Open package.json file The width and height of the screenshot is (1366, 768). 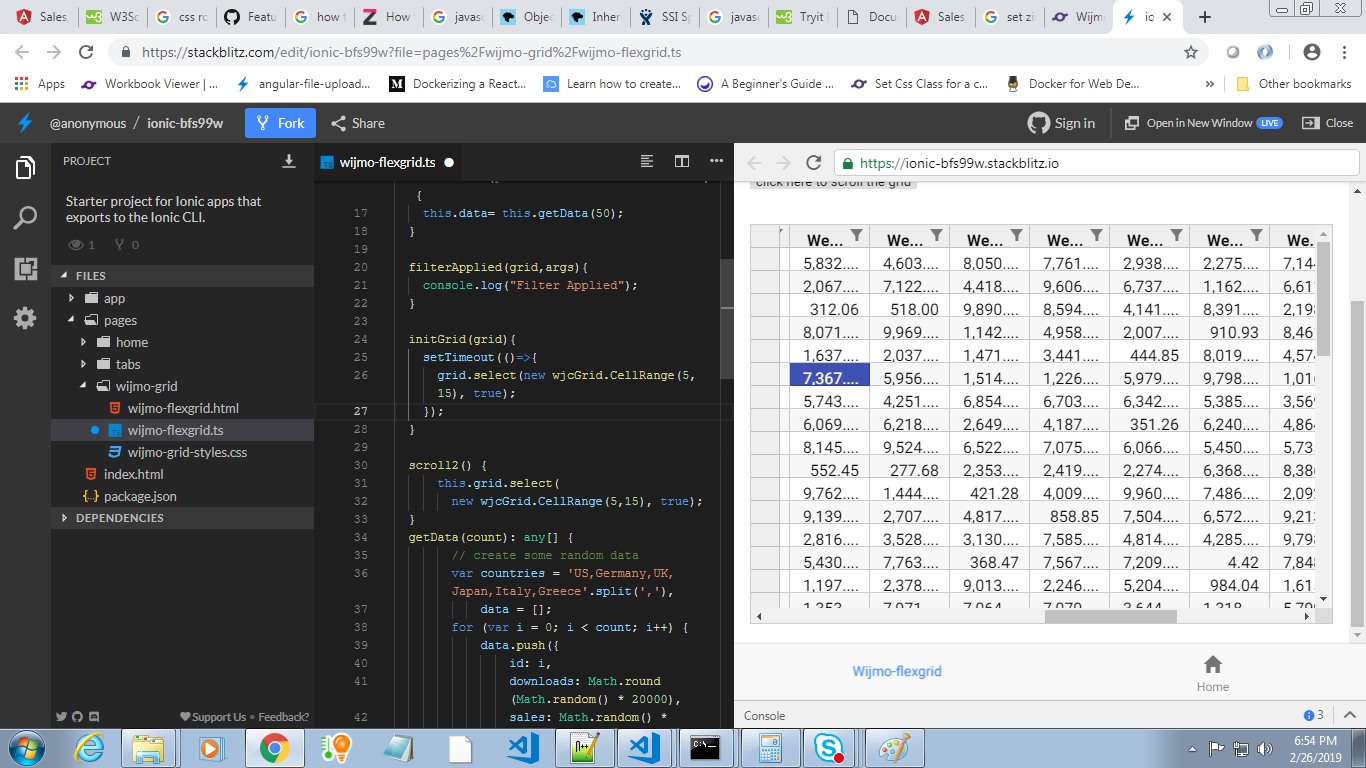point(140,496)
